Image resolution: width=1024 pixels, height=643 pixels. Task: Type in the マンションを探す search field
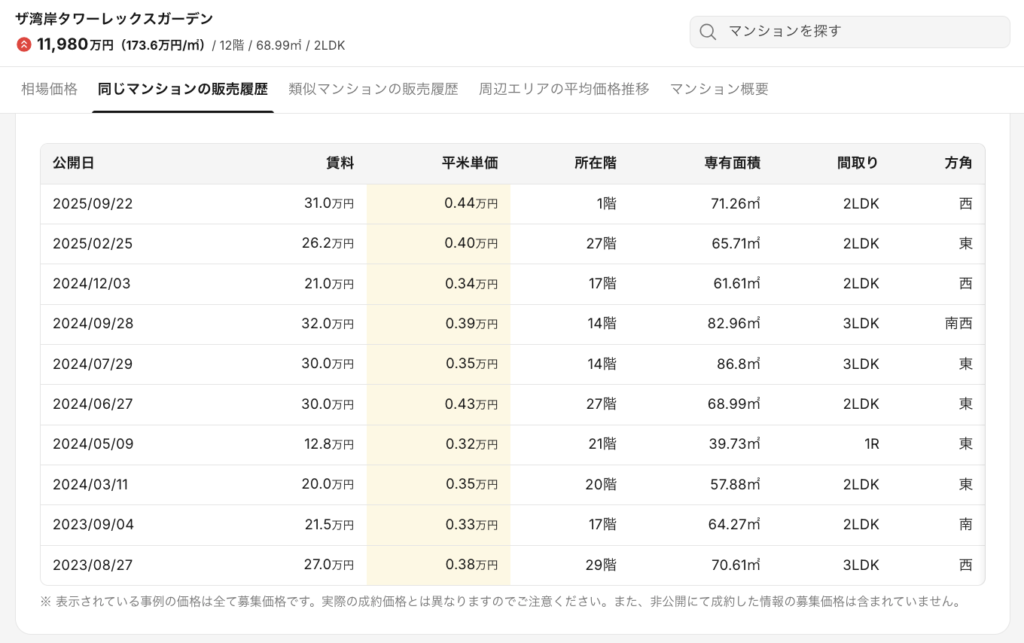tap(860, 32)
